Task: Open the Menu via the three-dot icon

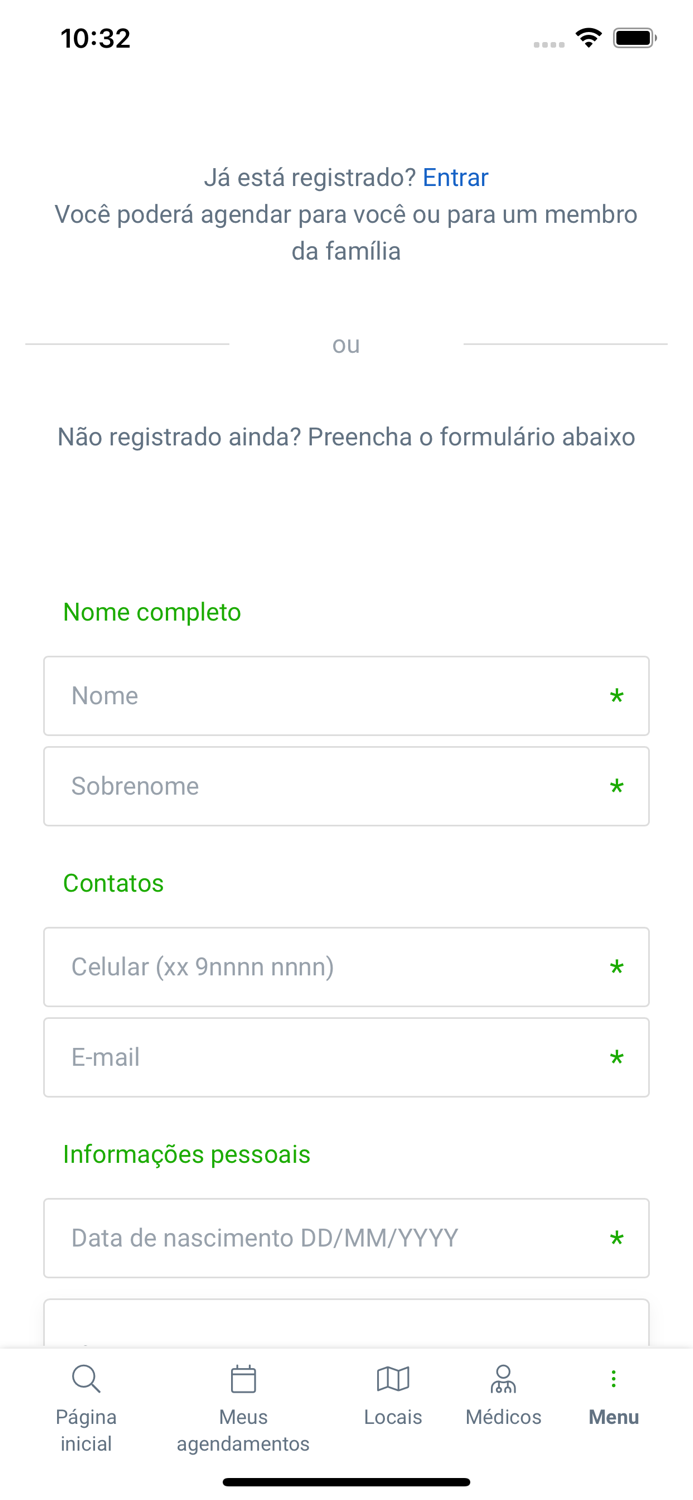Action: (x=613, y=1378)
